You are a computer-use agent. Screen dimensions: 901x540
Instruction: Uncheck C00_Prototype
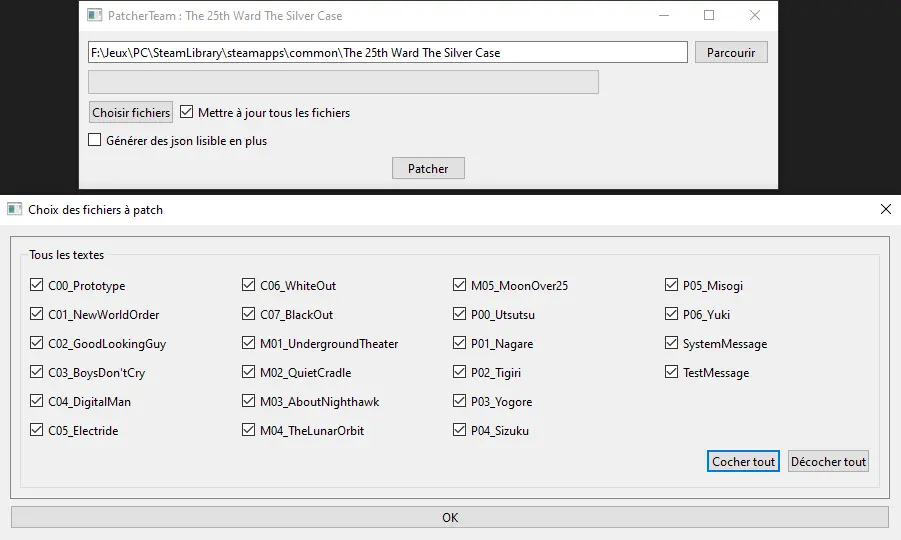36,284
